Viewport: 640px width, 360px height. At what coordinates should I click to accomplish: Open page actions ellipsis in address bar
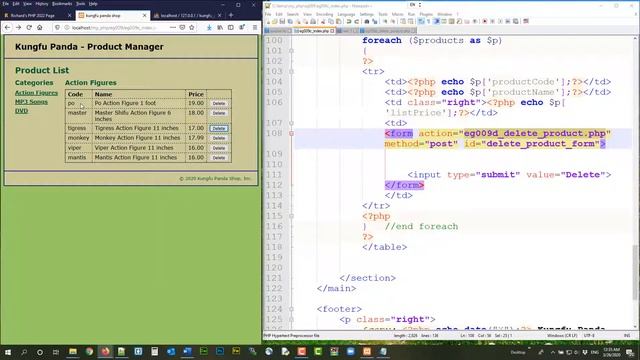pyautogui.click(x=173, y=27)
